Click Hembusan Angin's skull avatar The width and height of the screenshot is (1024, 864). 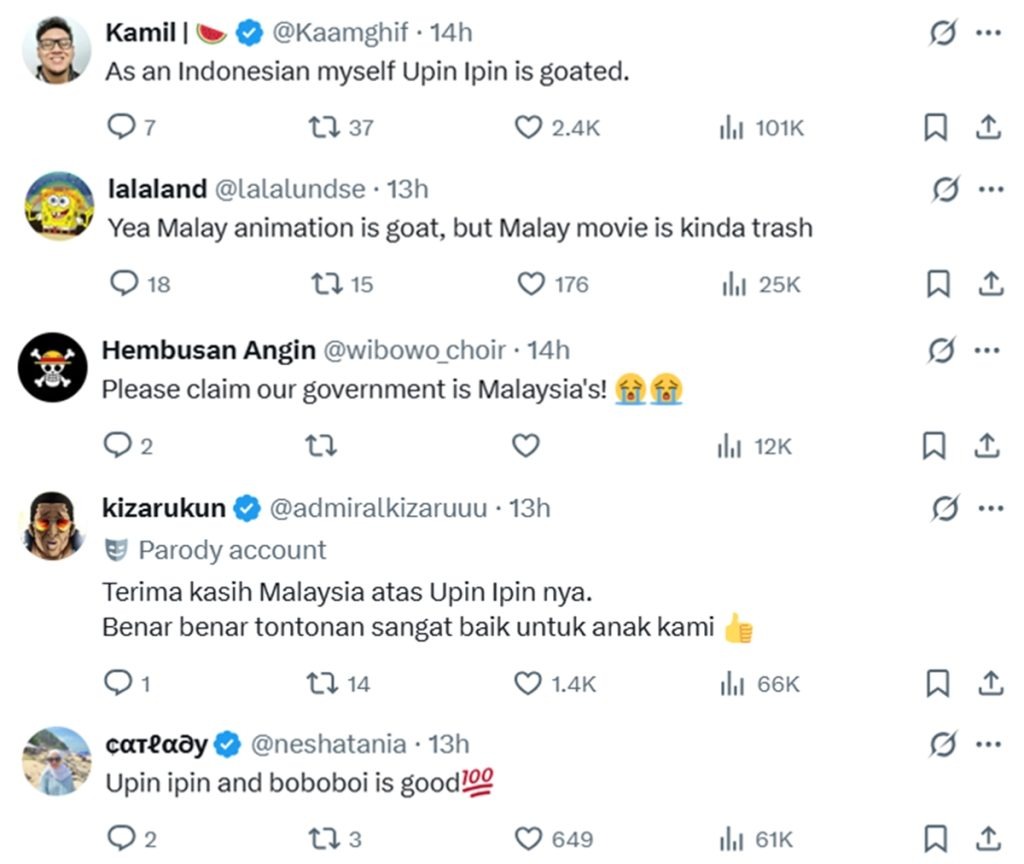(53, 367)
